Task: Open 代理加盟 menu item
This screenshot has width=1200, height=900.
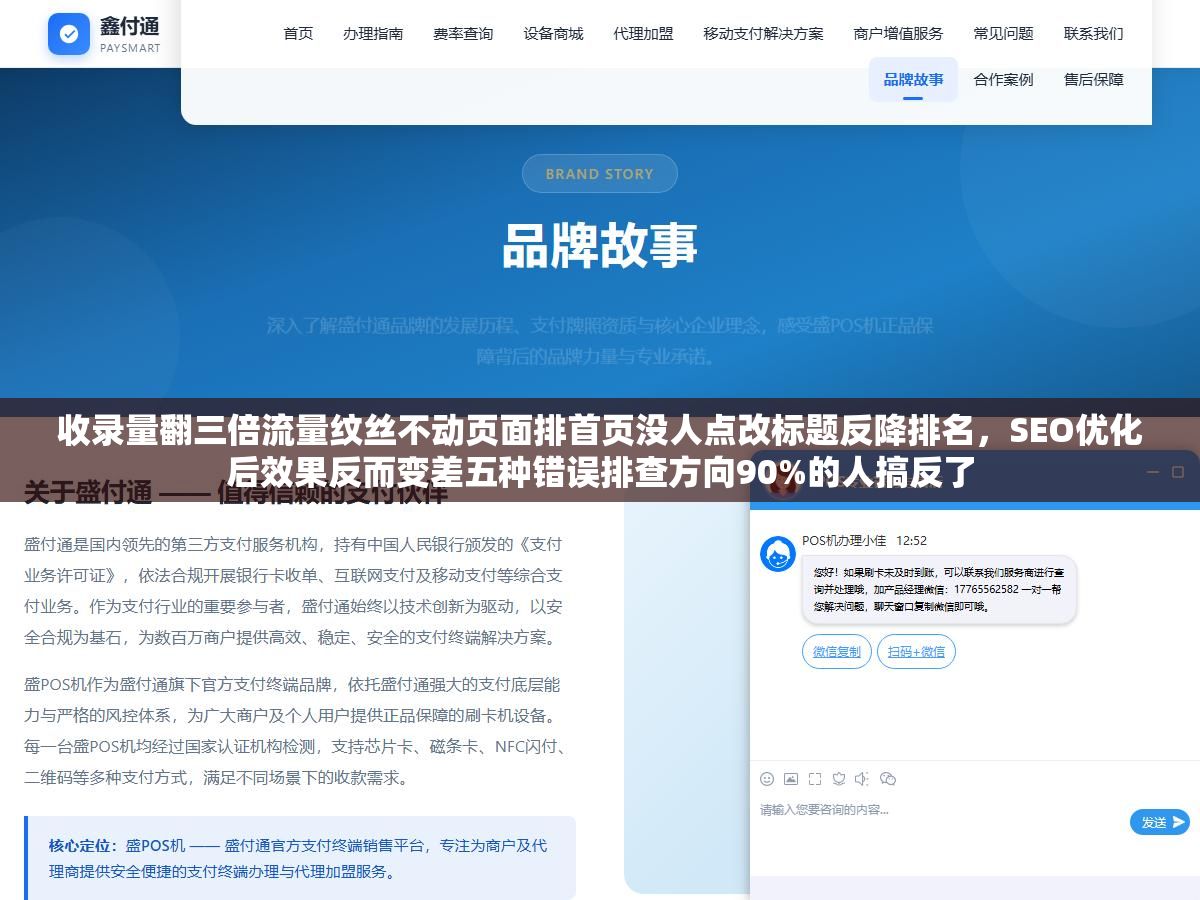Action: coord(643,33)
